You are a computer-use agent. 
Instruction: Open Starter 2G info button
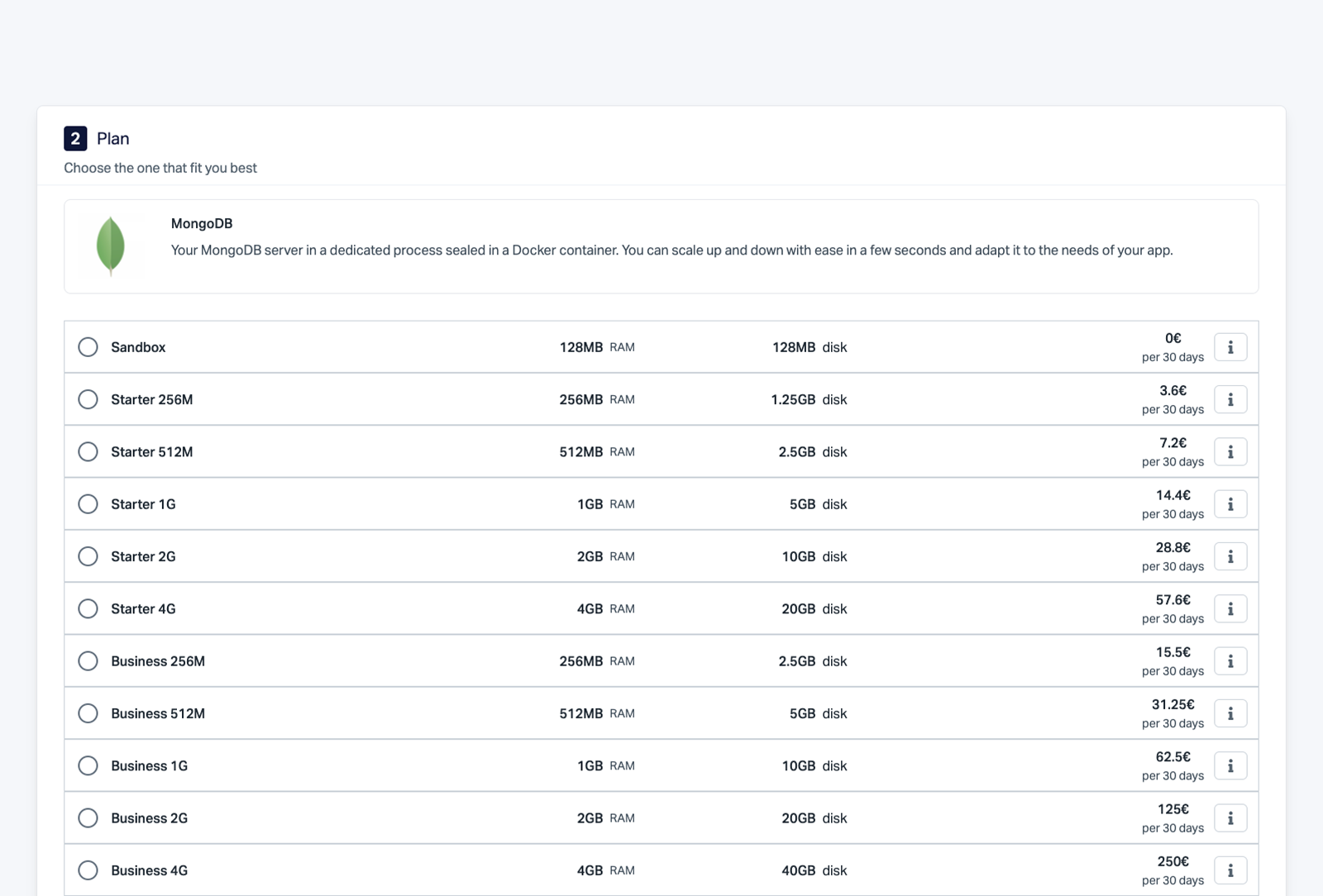(x=1230, y=557)
